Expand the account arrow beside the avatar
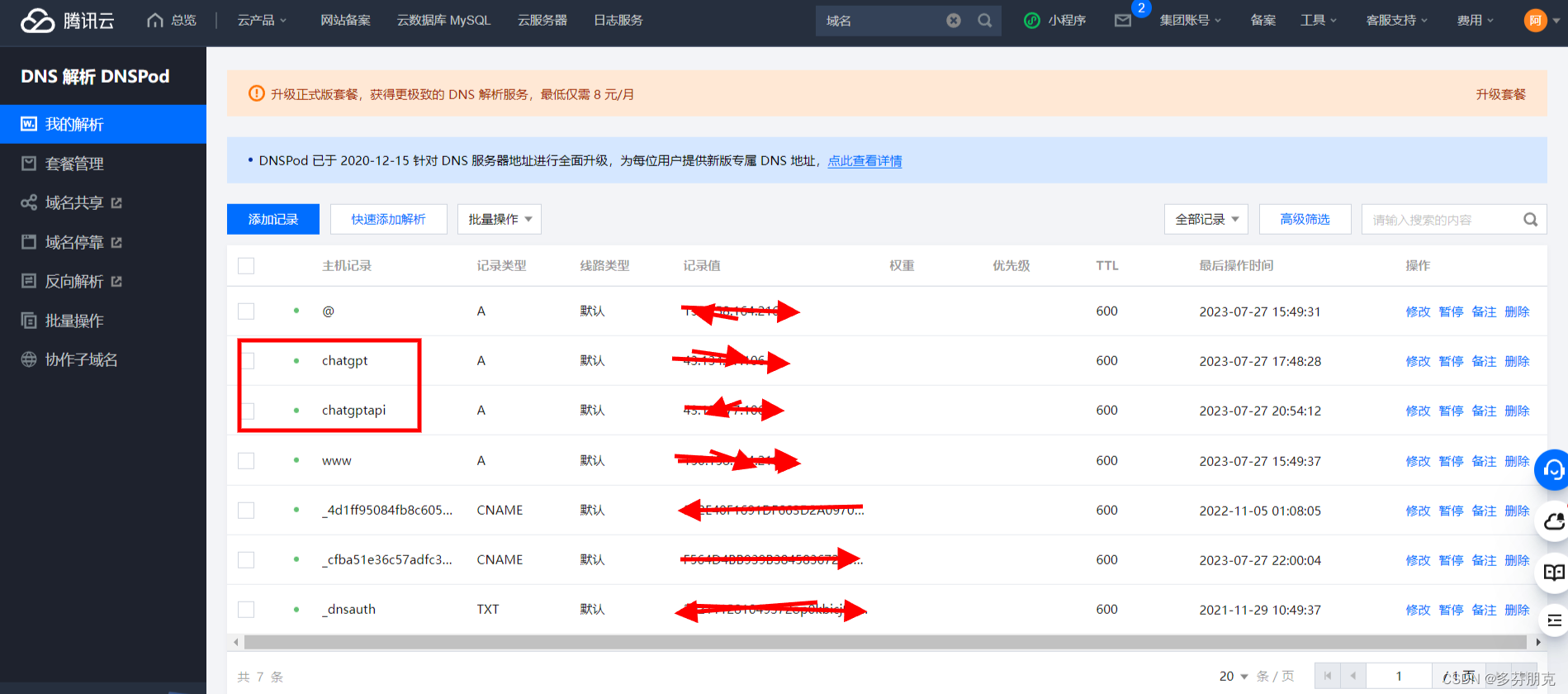 1556,21
